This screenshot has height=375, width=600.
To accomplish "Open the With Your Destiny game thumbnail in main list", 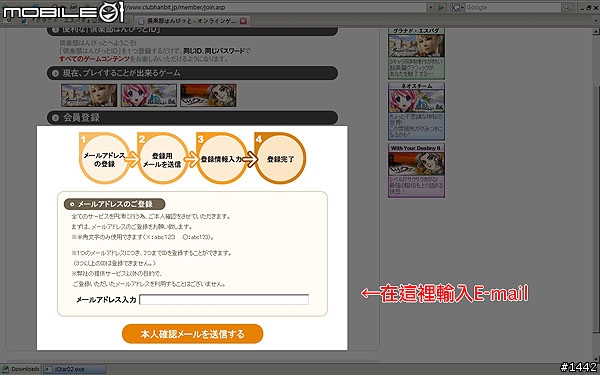I will [x=208, y=95].
